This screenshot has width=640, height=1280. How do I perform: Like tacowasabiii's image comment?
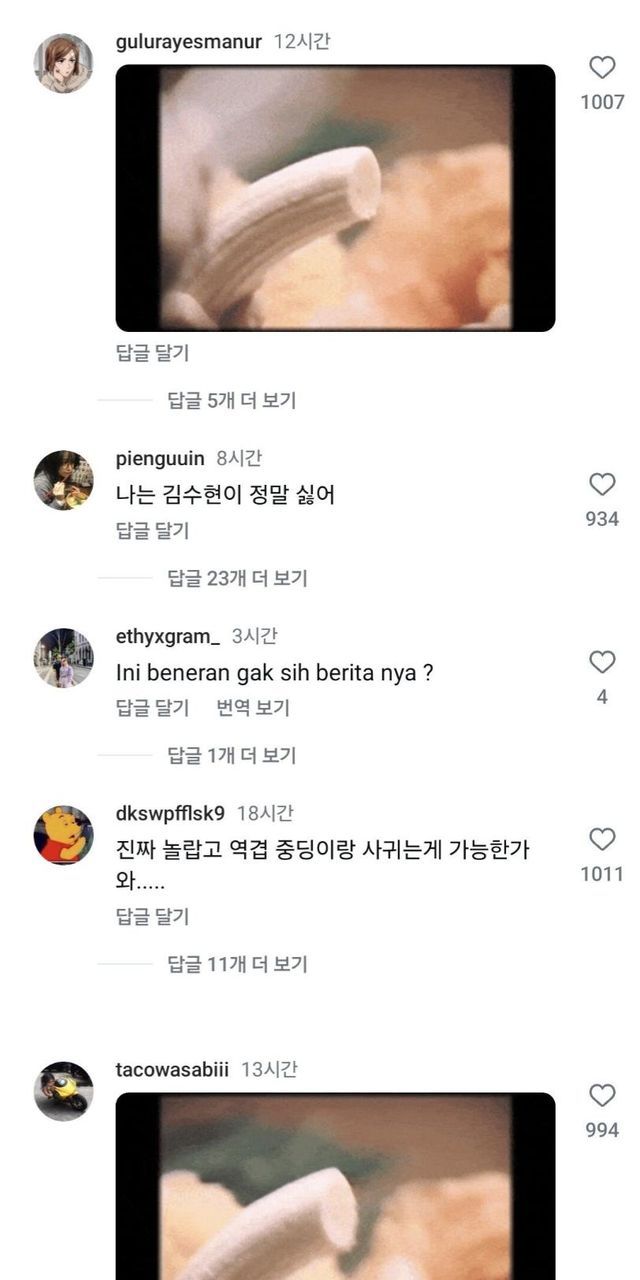[x=602, y=1096]
